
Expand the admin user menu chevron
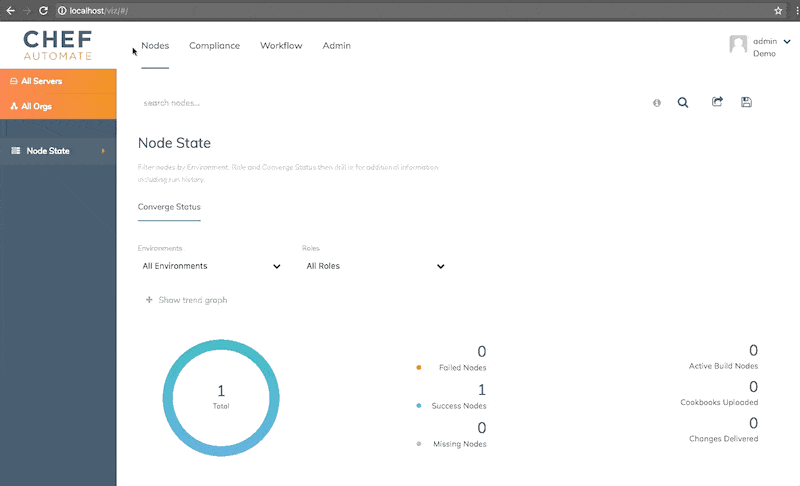(x=787, y=42)
